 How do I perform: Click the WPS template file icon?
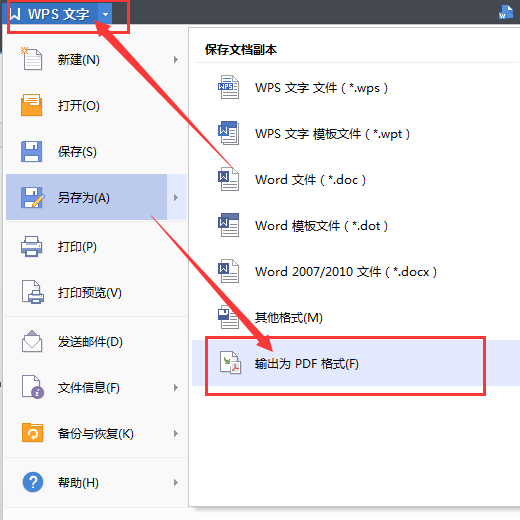[x=228, y=133]
